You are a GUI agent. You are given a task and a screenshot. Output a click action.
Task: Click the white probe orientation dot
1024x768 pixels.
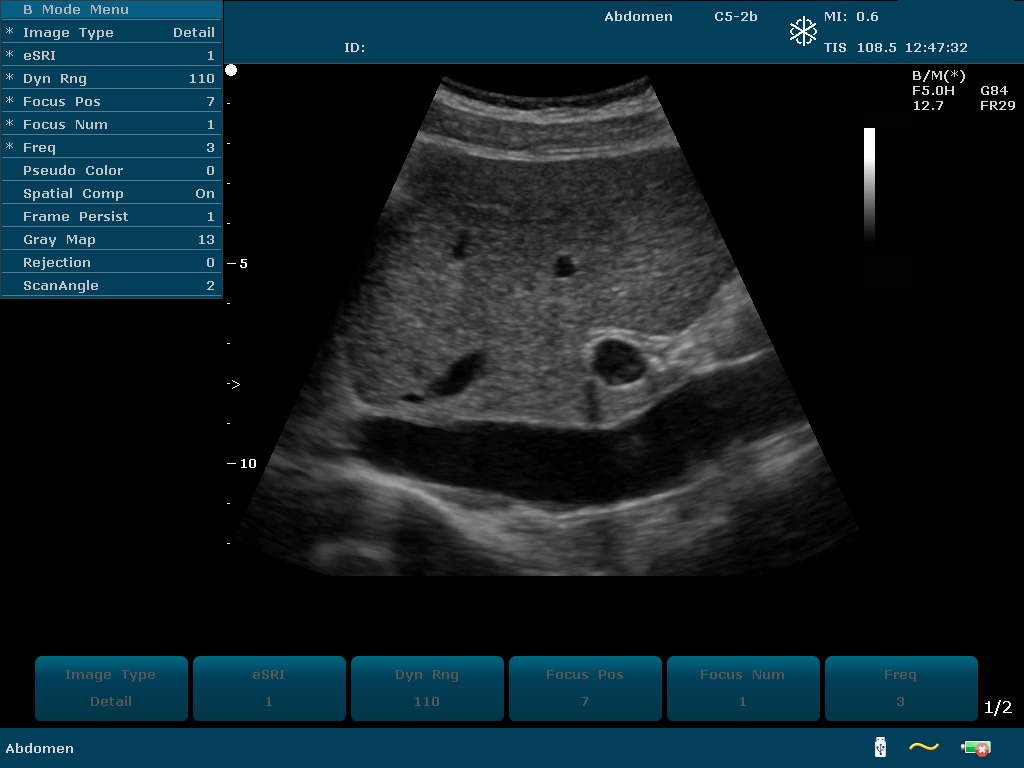pyautogui.click(x=231, y=70)
